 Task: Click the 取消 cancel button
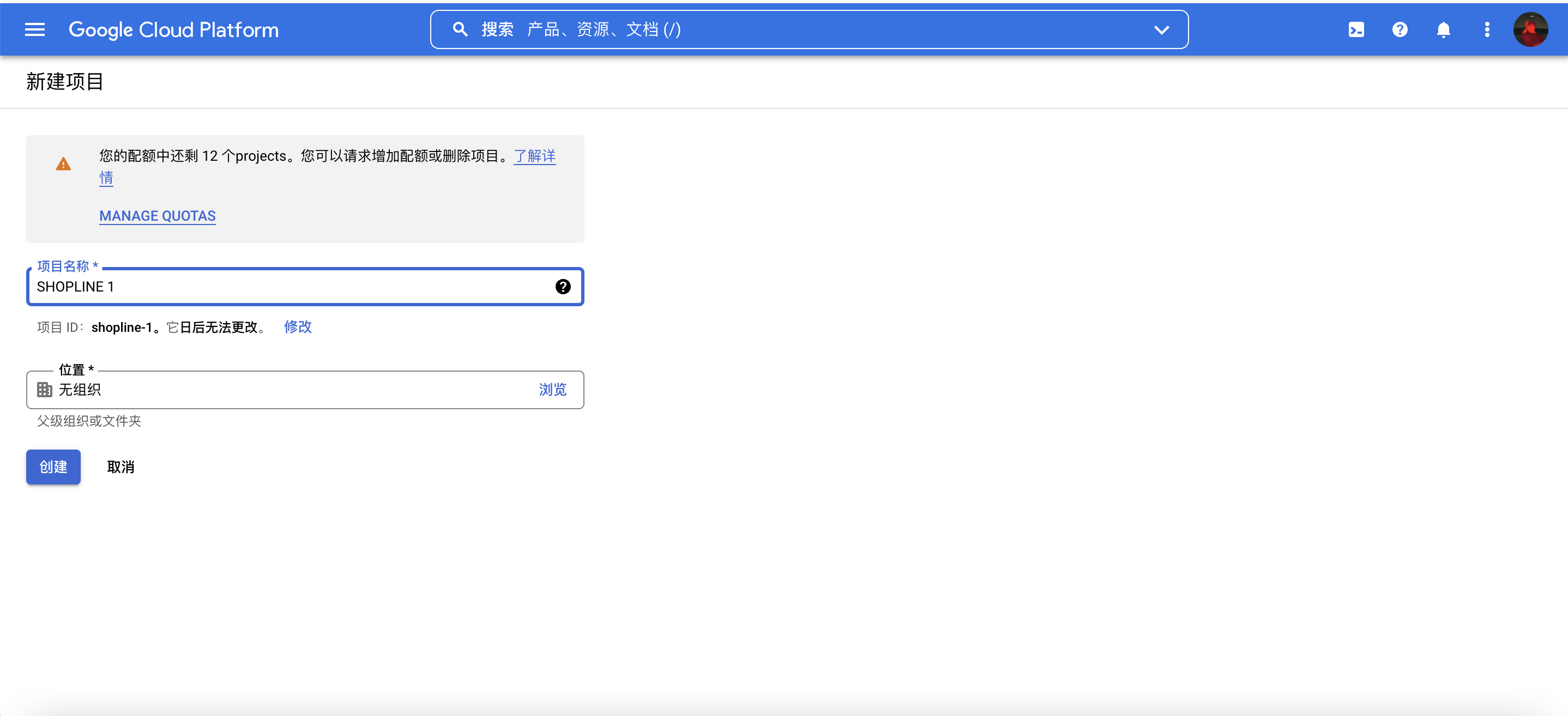[120, 467]
